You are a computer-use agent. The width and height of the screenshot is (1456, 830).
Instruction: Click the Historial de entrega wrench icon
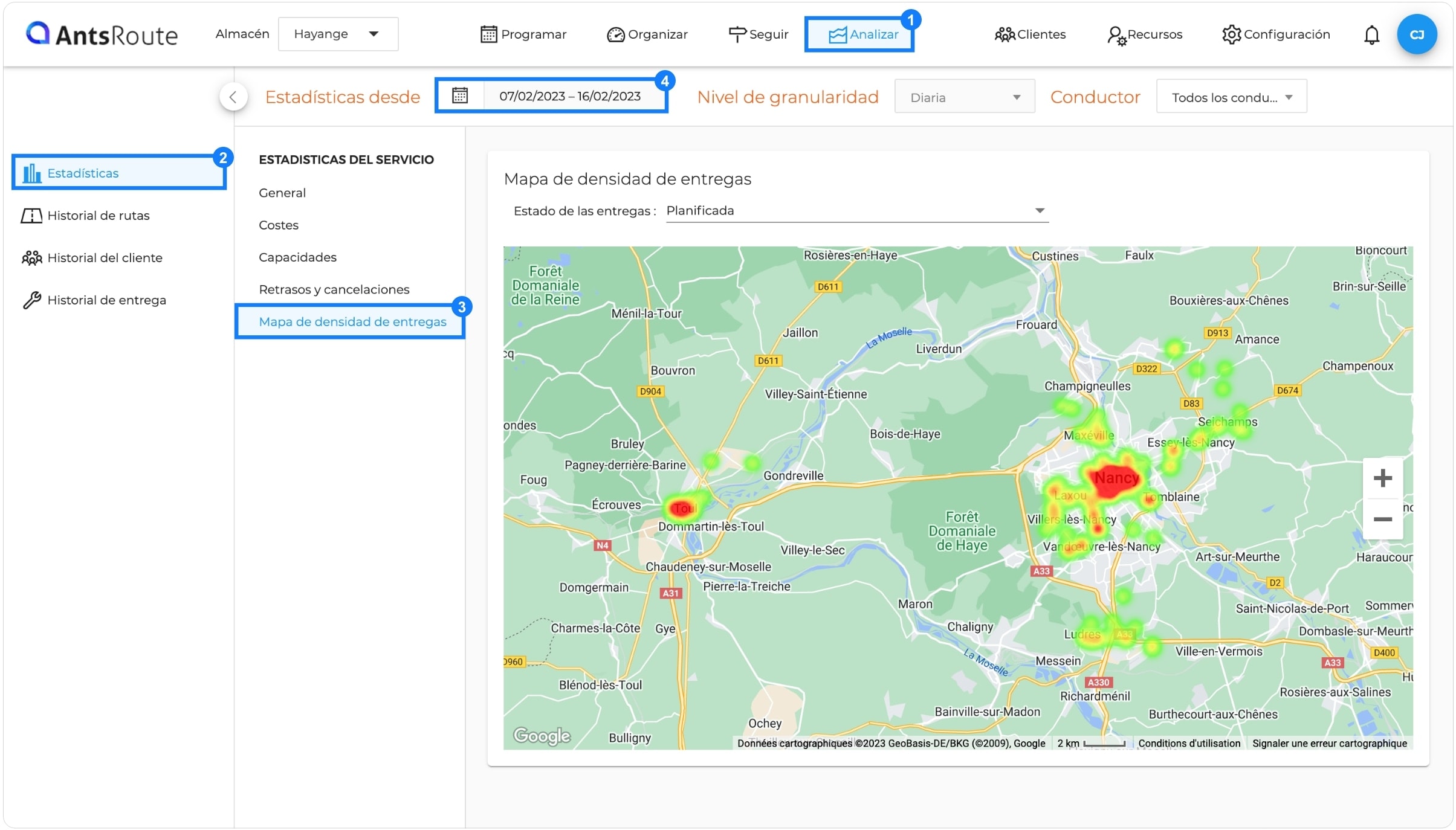(x=31, y=300)
